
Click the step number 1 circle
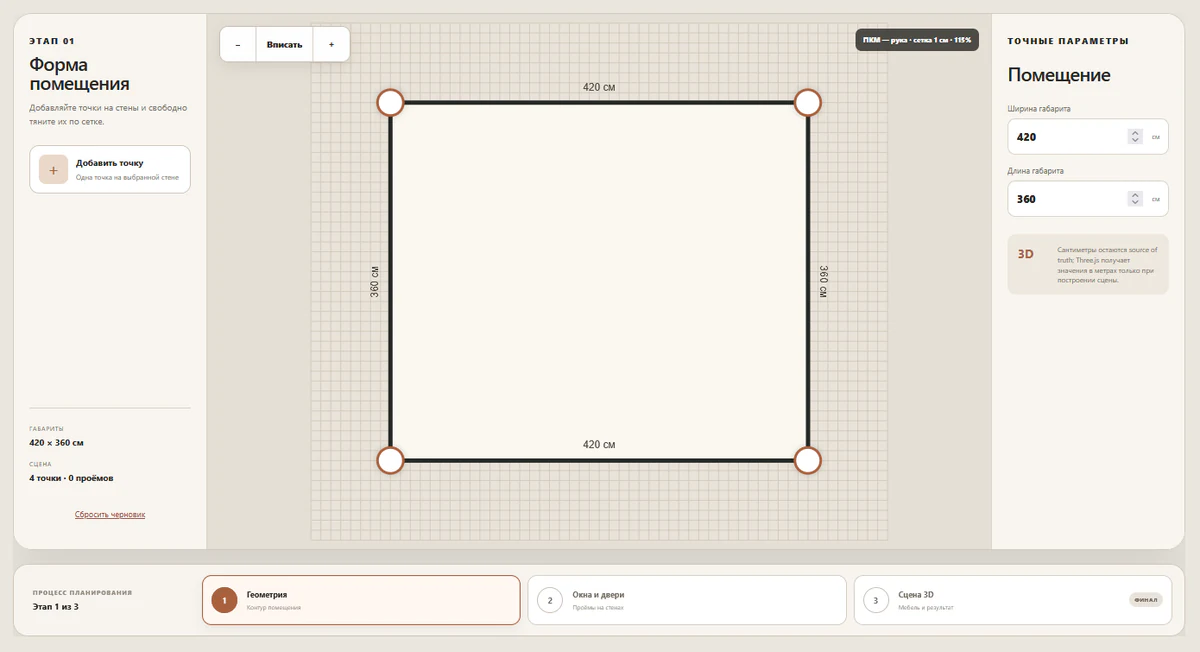pyautogui.click(x=224, y=600)
